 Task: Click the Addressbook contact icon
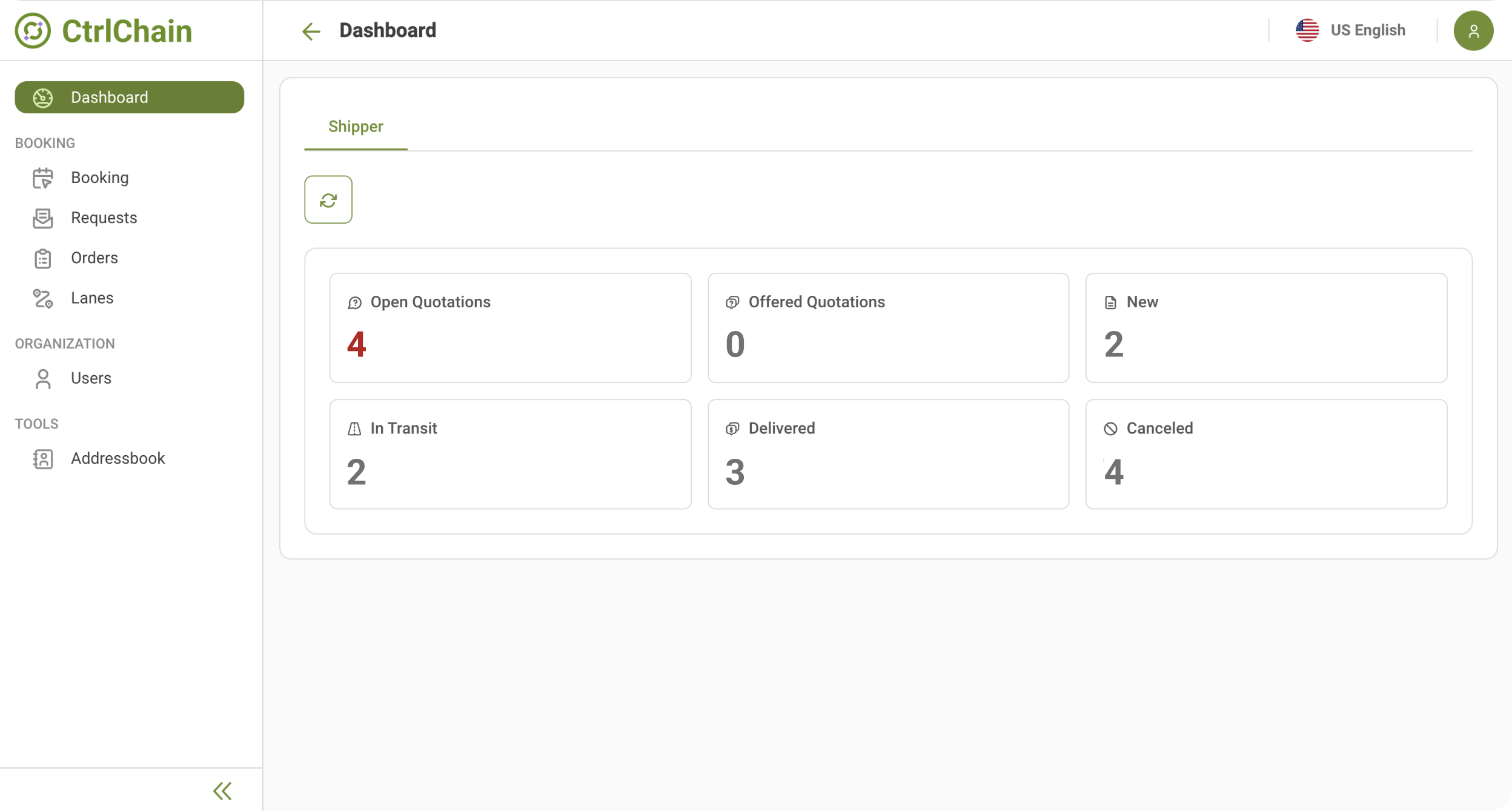tap(42, 459)
